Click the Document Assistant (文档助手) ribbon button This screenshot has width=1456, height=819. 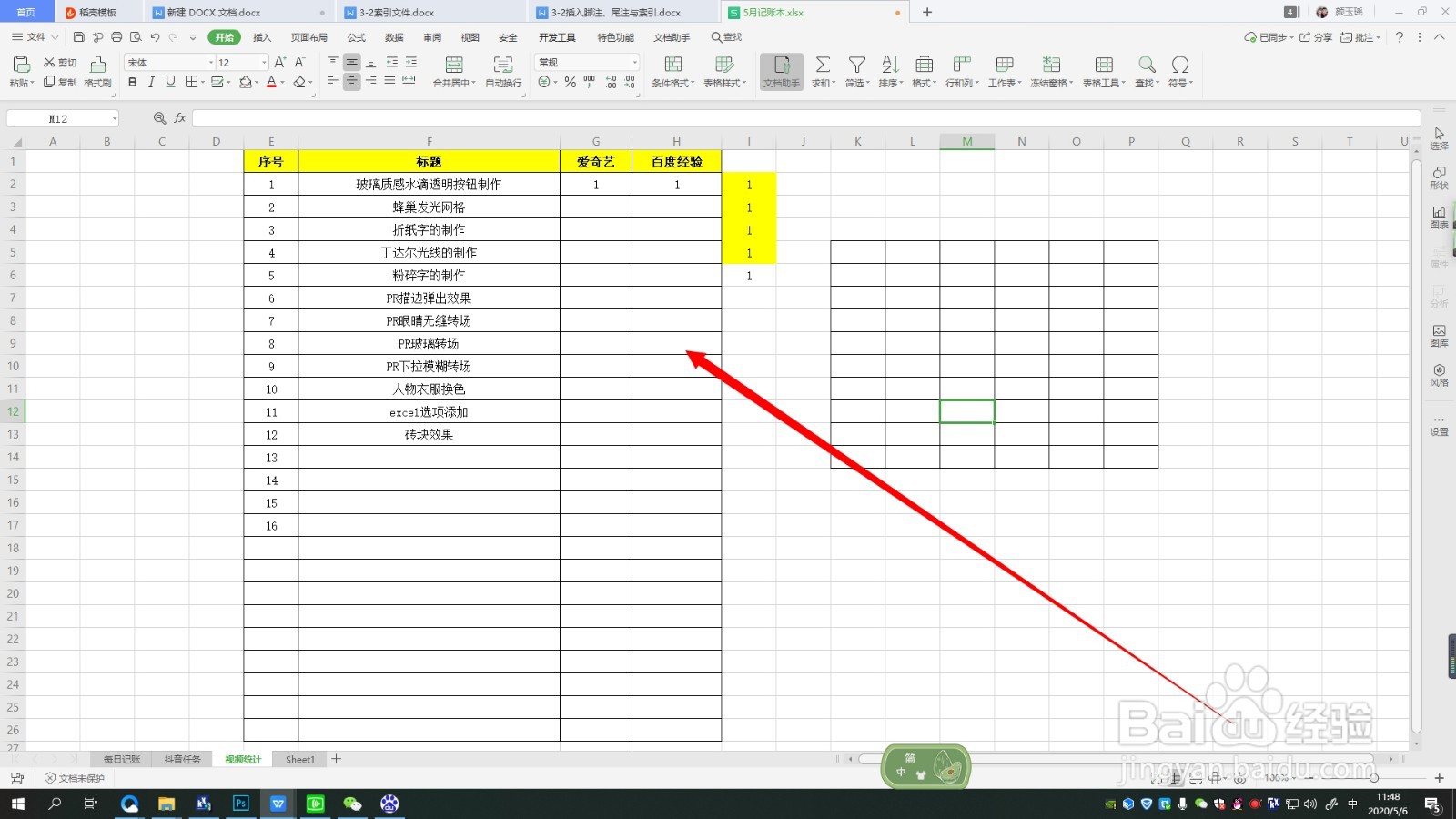782,71
